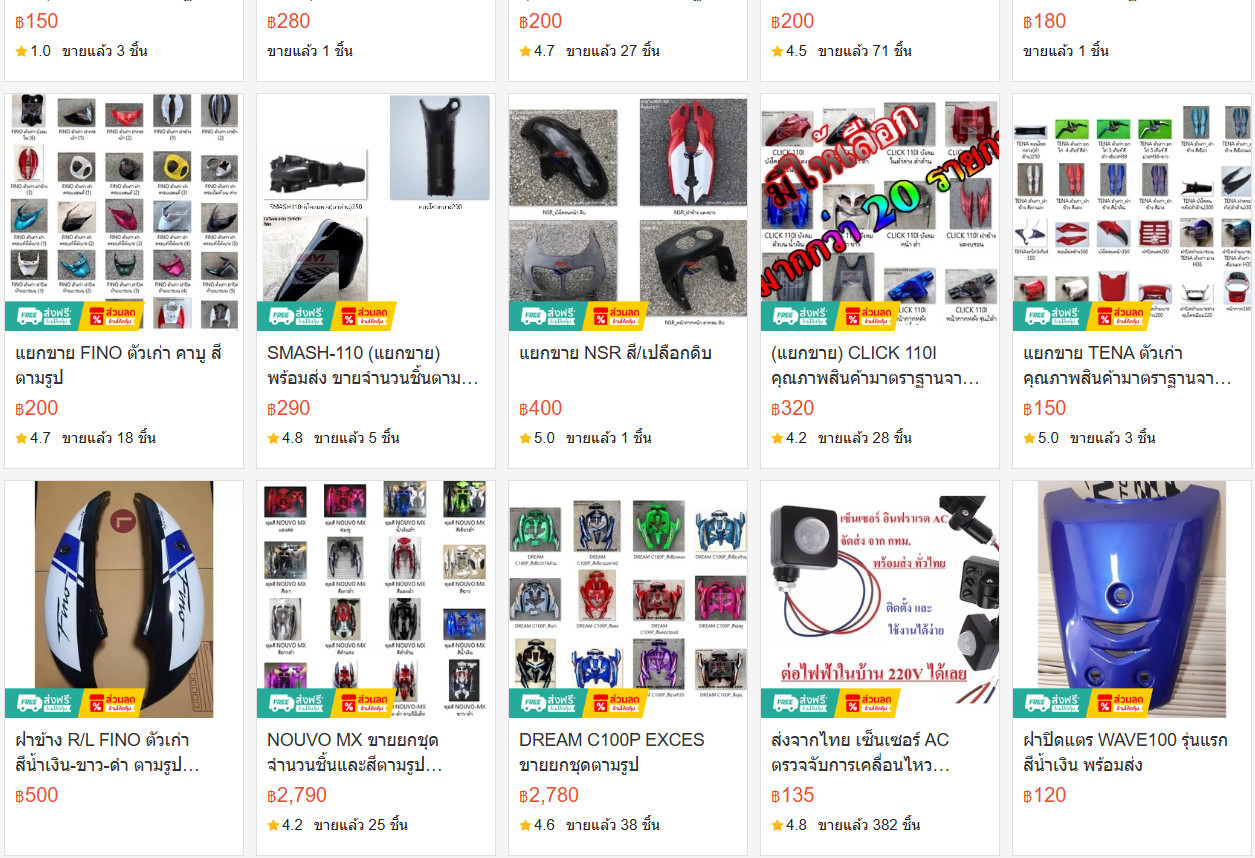Image resolution: width=1255 pixels, height=858 pixels.
Task: Open the blue WAVE100 battery cover image
Action: click(x=1132, y=599)
